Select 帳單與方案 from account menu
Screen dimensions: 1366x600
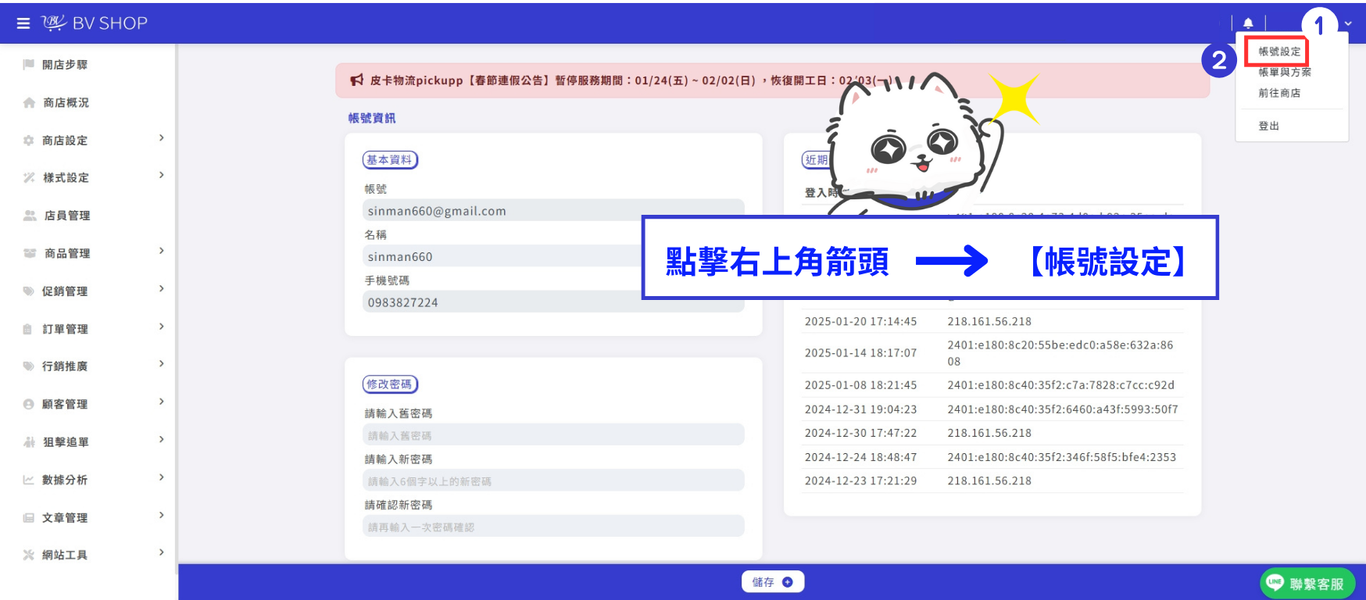pos(1285,72)
